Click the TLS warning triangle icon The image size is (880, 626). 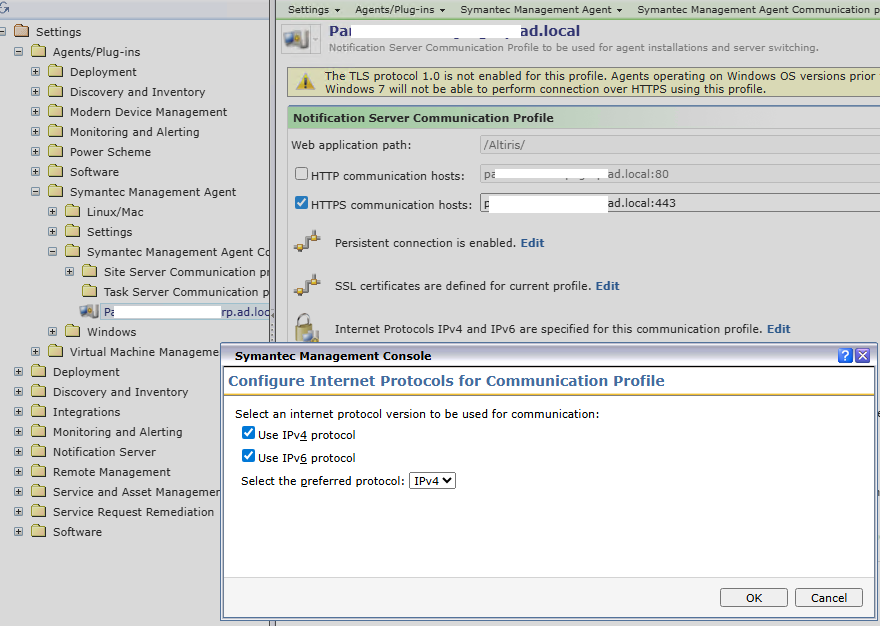pyautogui.click(x=302, y=83)
